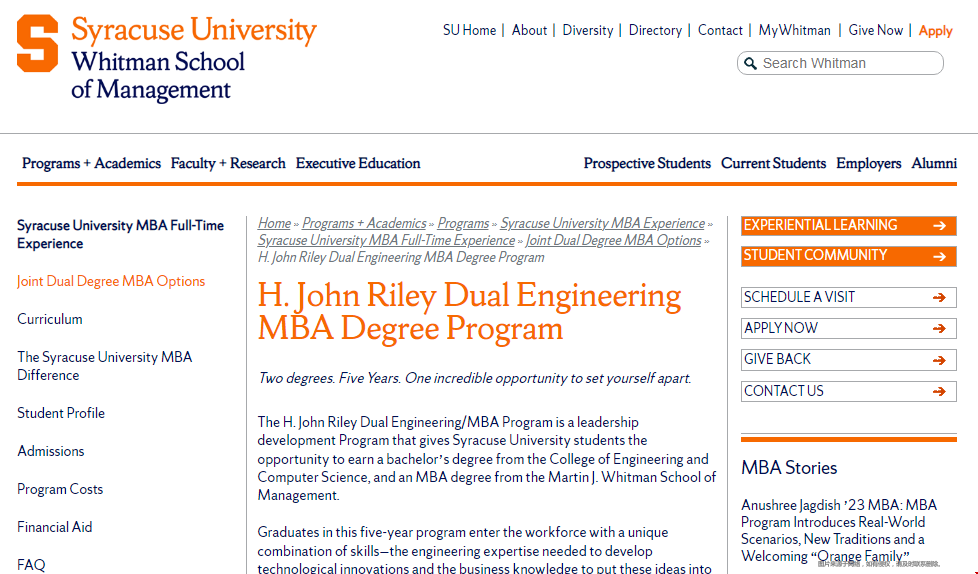Click the Experiential Learning arrow icon

point(939,226)
